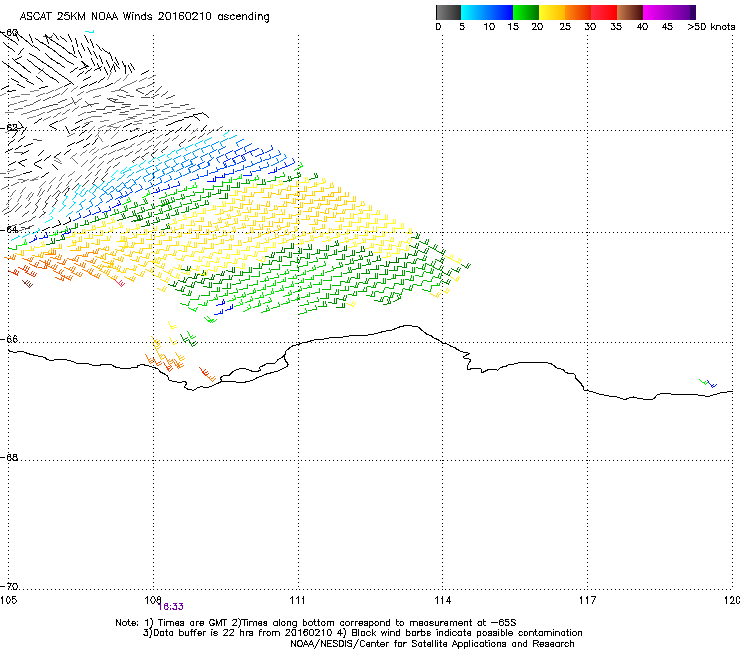The height and width of the screenshot is (650, 740).
Task: Select the green 15-20 knots color band
Action: (526, 12)
